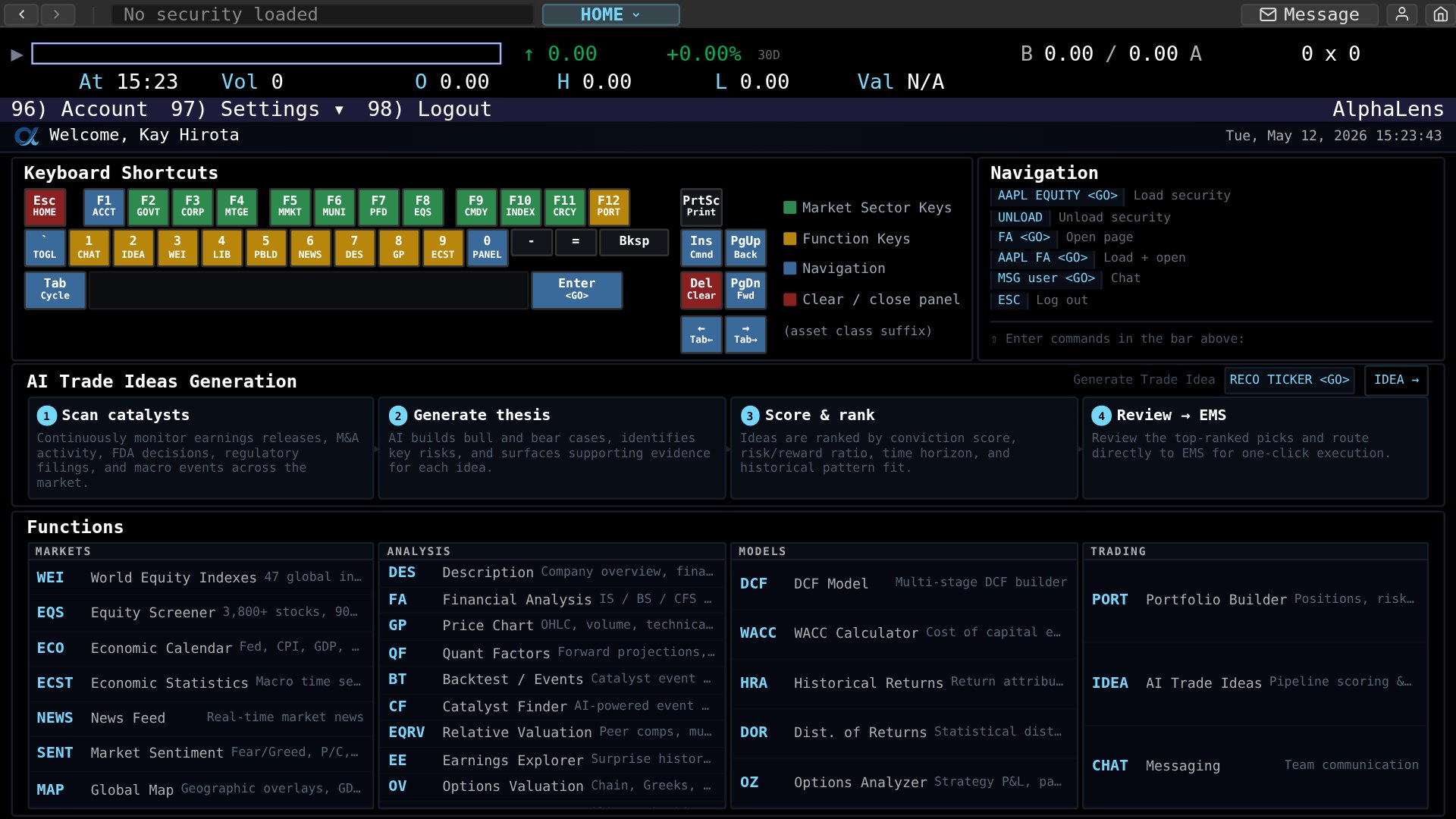Screen dimensions: 1456x819
Task: Click the Ins Cmnd key
Action: pos(701,247)
